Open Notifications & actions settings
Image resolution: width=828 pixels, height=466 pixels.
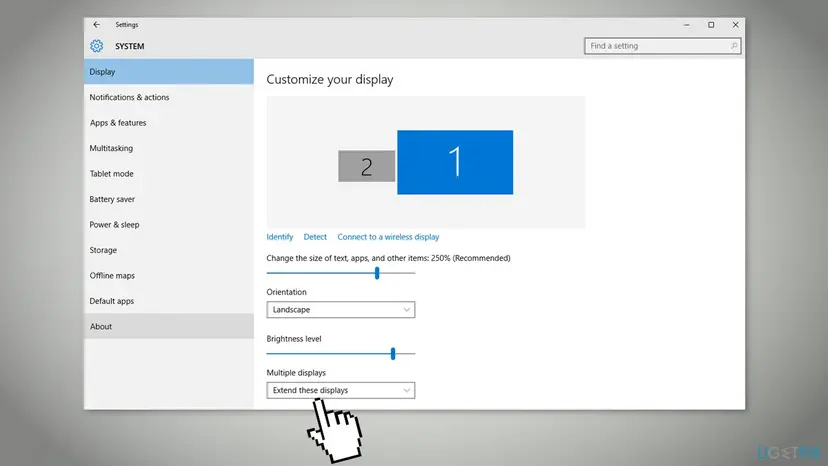click(168, 97)
